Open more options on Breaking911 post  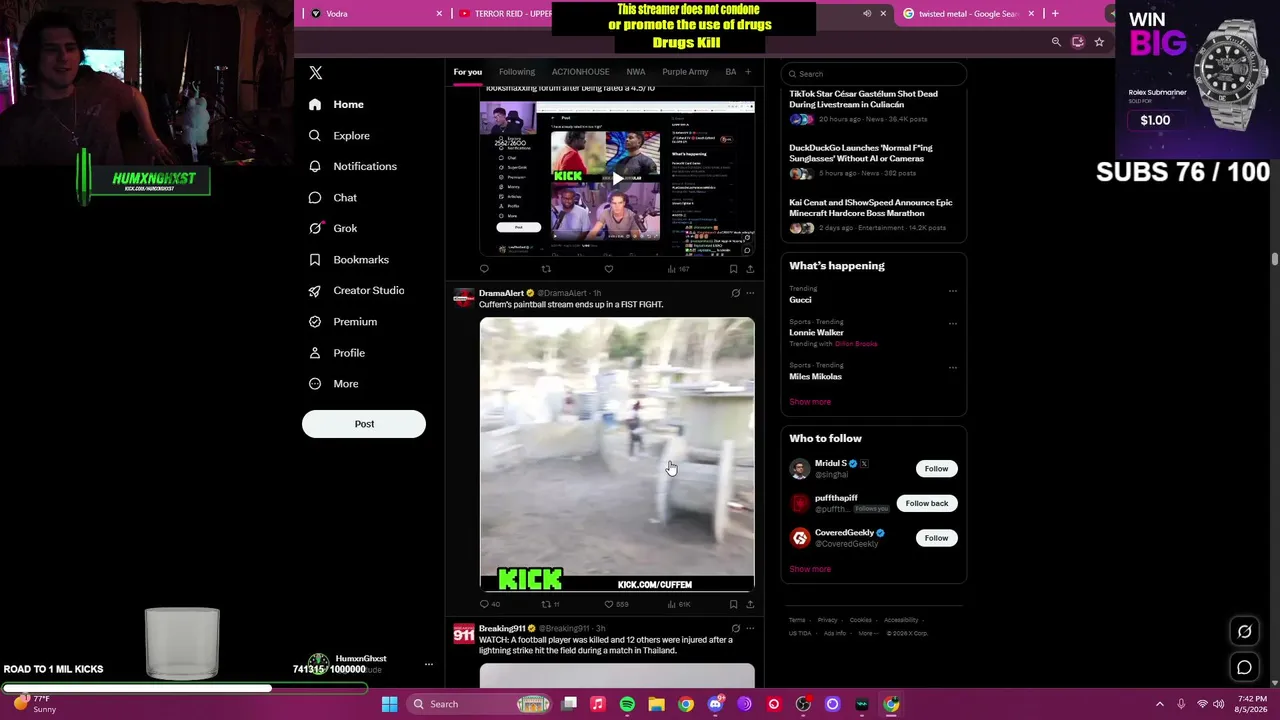click(750, 629)
